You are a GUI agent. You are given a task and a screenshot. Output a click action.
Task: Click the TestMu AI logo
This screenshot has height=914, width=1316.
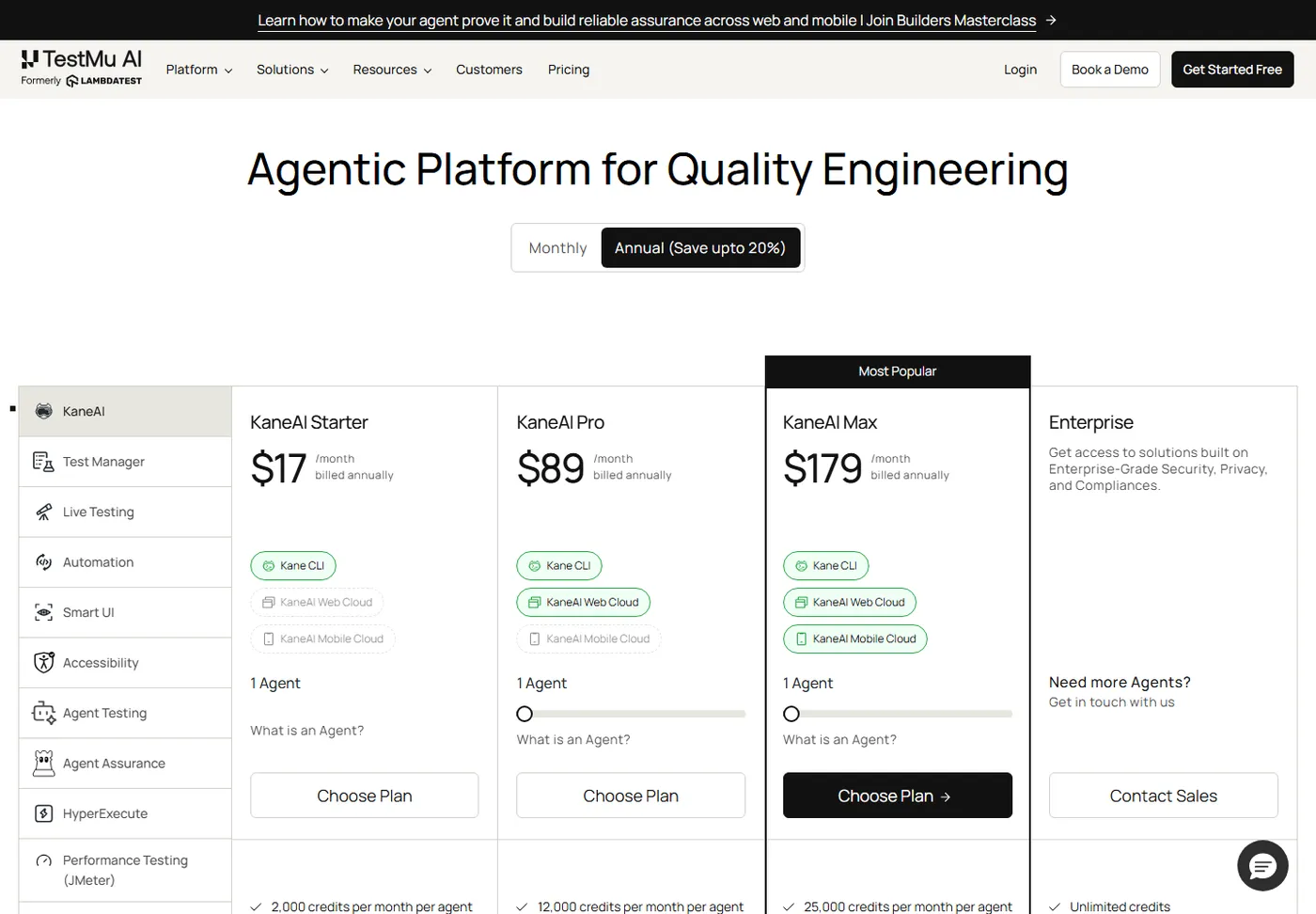82,68
